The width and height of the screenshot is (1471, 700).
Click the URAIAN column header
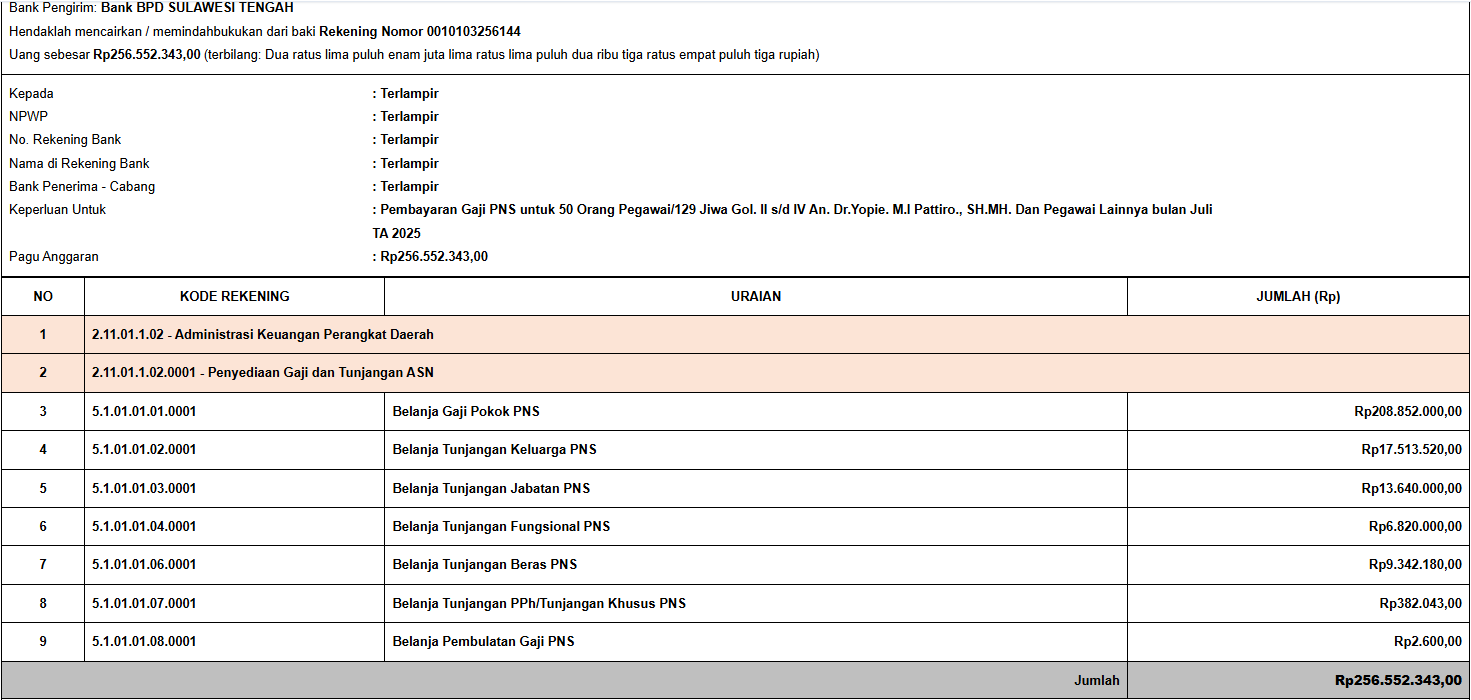pos(756,297)
